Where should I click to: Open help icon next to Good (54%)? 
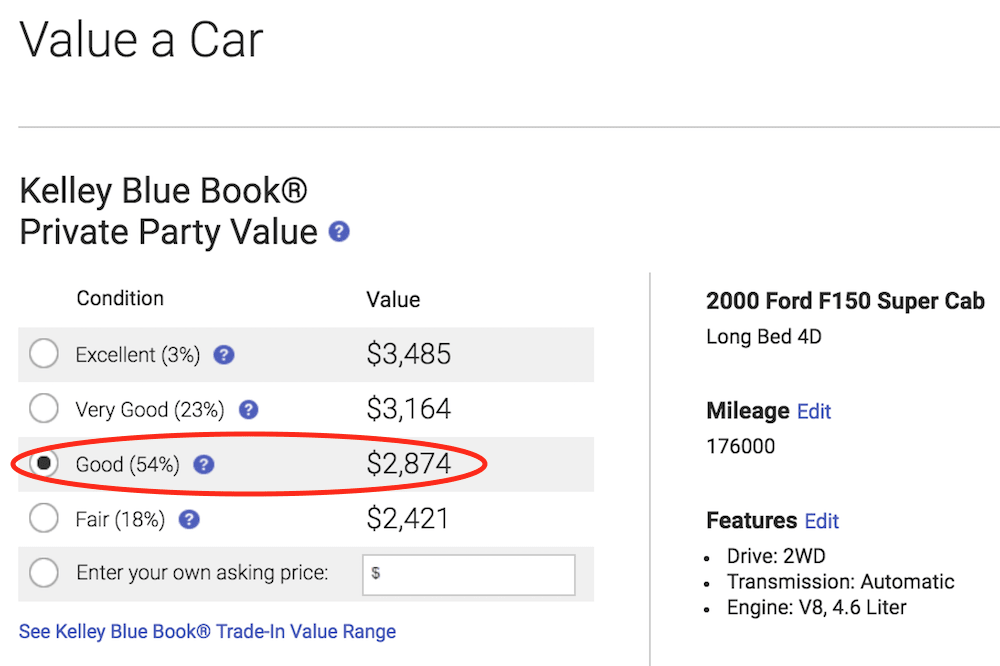203,464
